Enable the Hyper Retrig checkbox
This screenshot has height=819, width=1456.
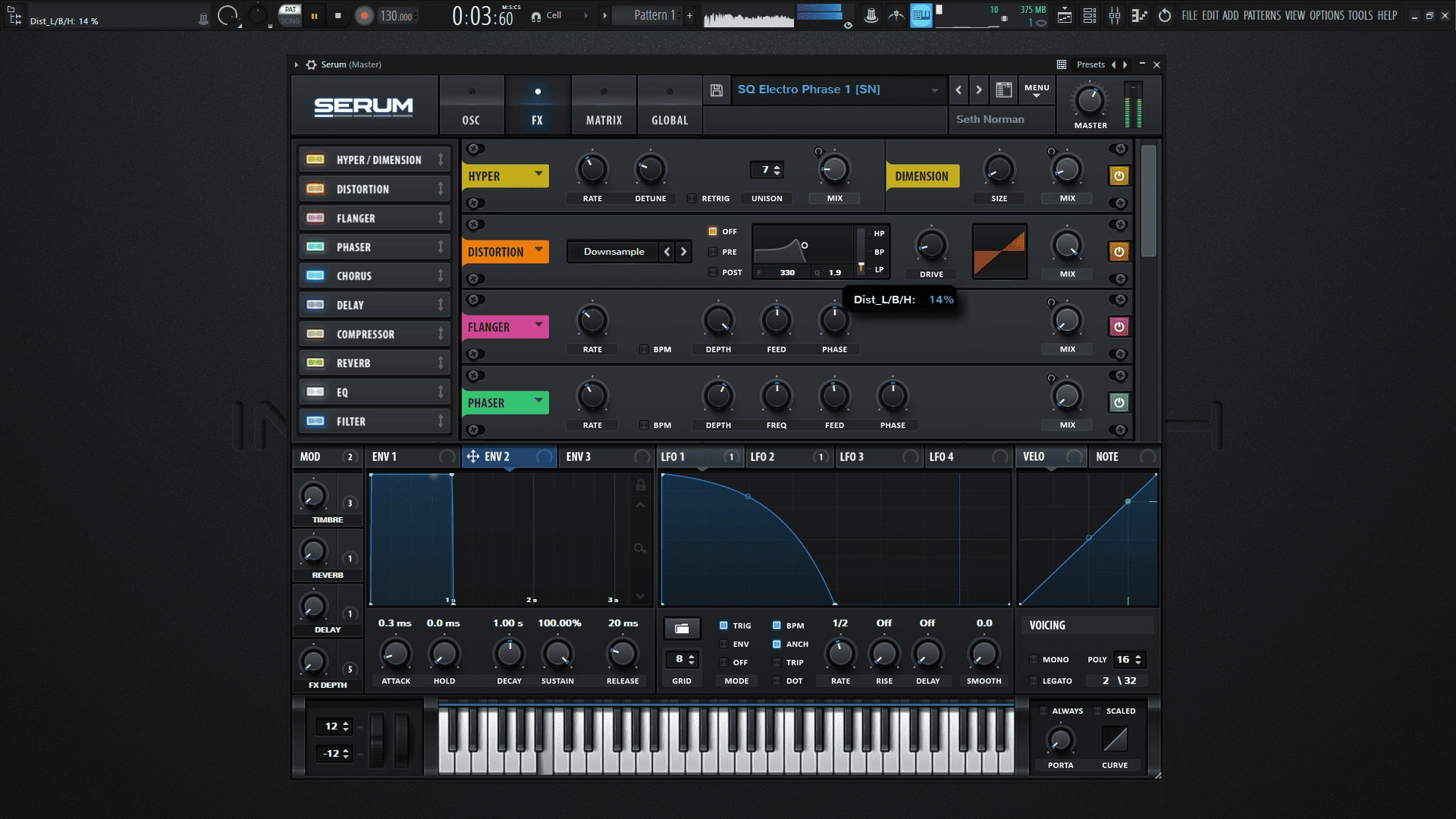pyautogui.click(x=692, y=199)
